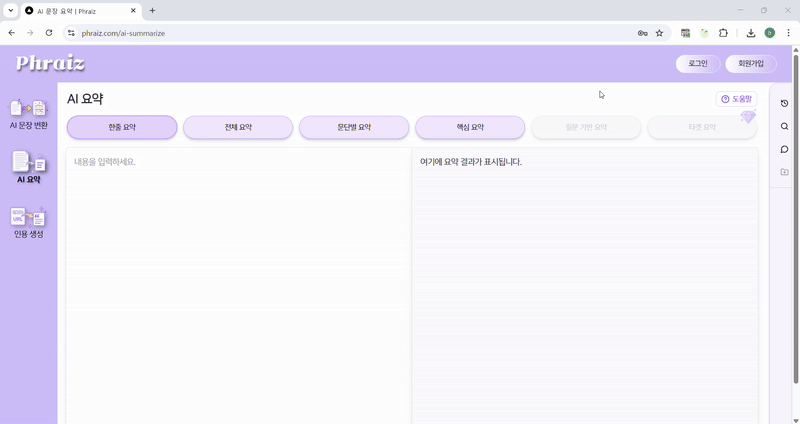The height and width of the screenshot is (424, 800).
Task: Switch to the AI 문장 요약 Phraiz tab
Action: coord(81,11)
